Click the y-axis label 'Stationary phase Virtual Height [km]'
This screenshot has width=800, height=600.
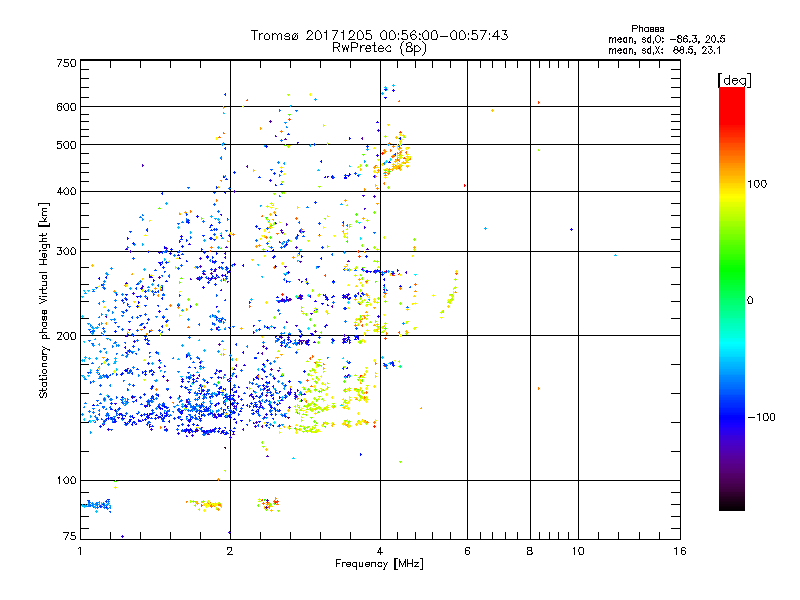click(43, 300)
